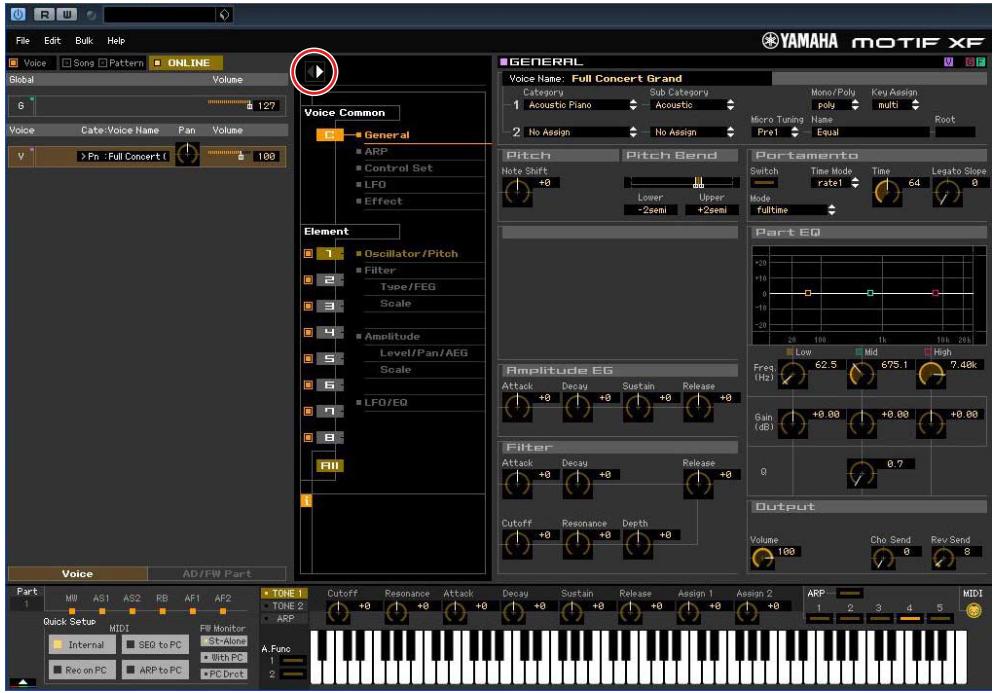Click the Output Volume knob

pyautogui.click(x=762, y=558)
